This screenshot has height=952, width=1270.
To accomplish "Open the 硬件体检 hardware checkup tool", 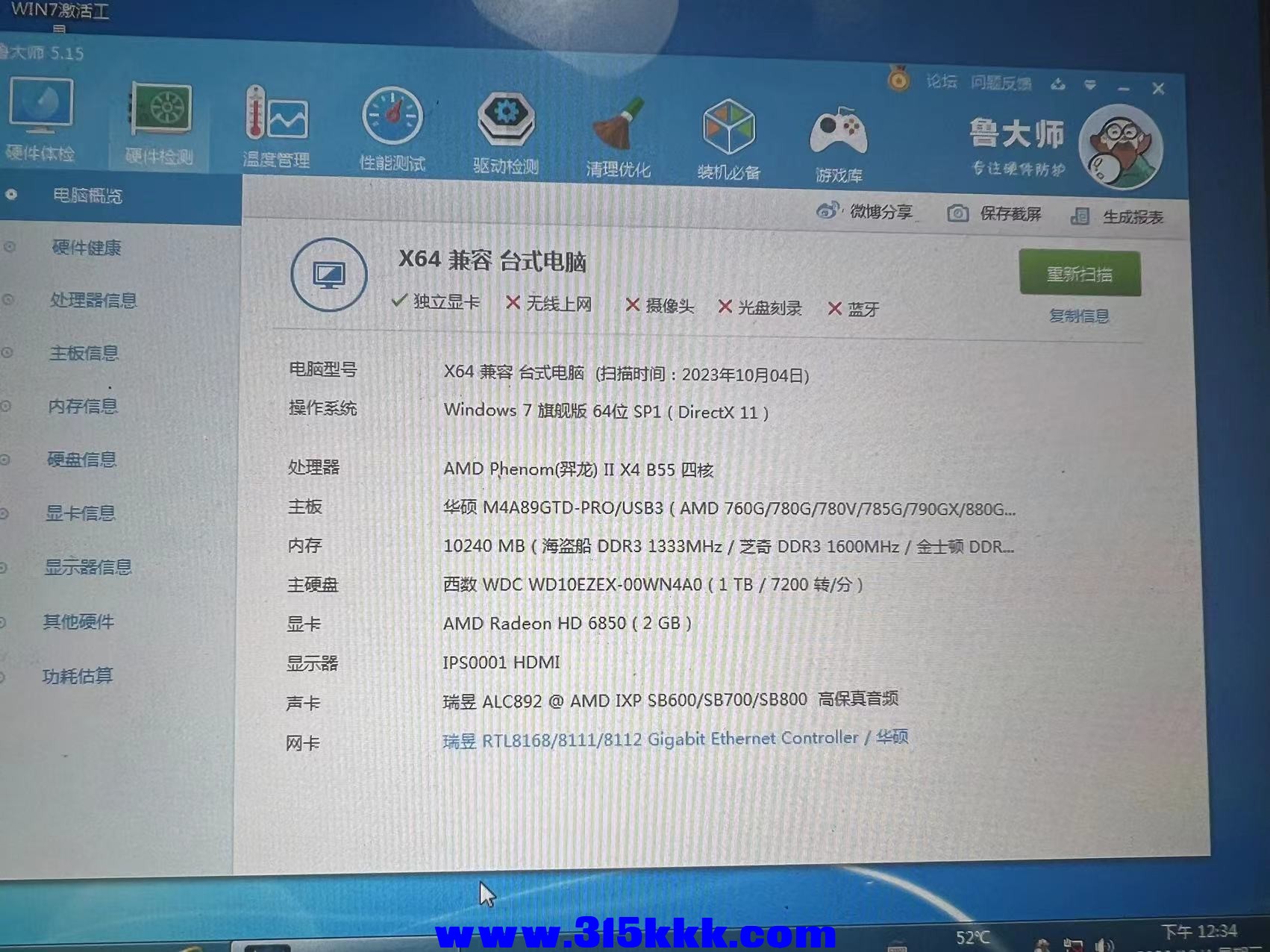I will (40, 119).
